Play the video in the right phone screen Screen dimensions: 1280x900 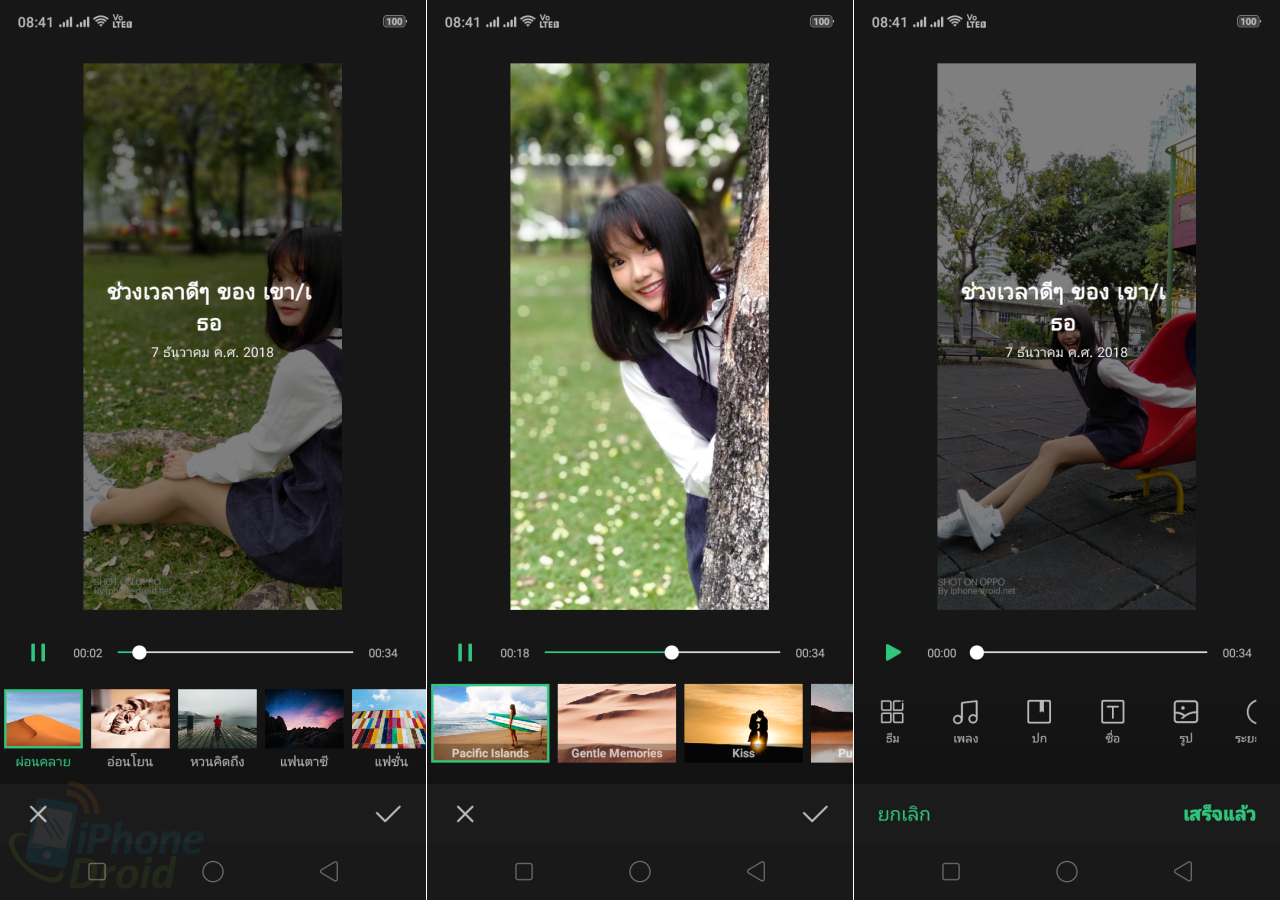click(893, 653)
